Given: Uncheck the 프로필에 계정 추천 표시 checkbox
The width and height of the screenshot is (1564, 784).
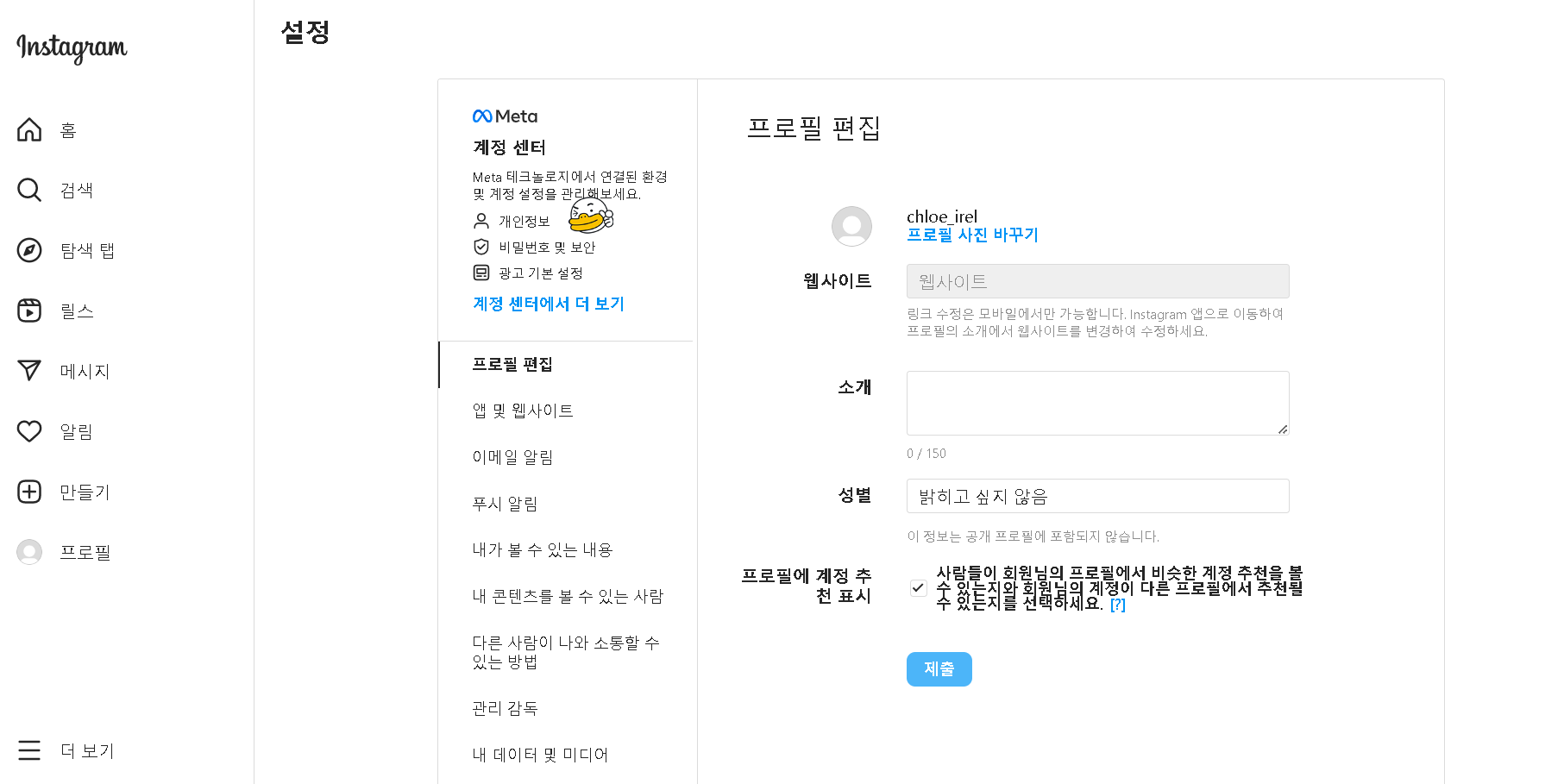Looking at the screenshot, I should point(918,588).
